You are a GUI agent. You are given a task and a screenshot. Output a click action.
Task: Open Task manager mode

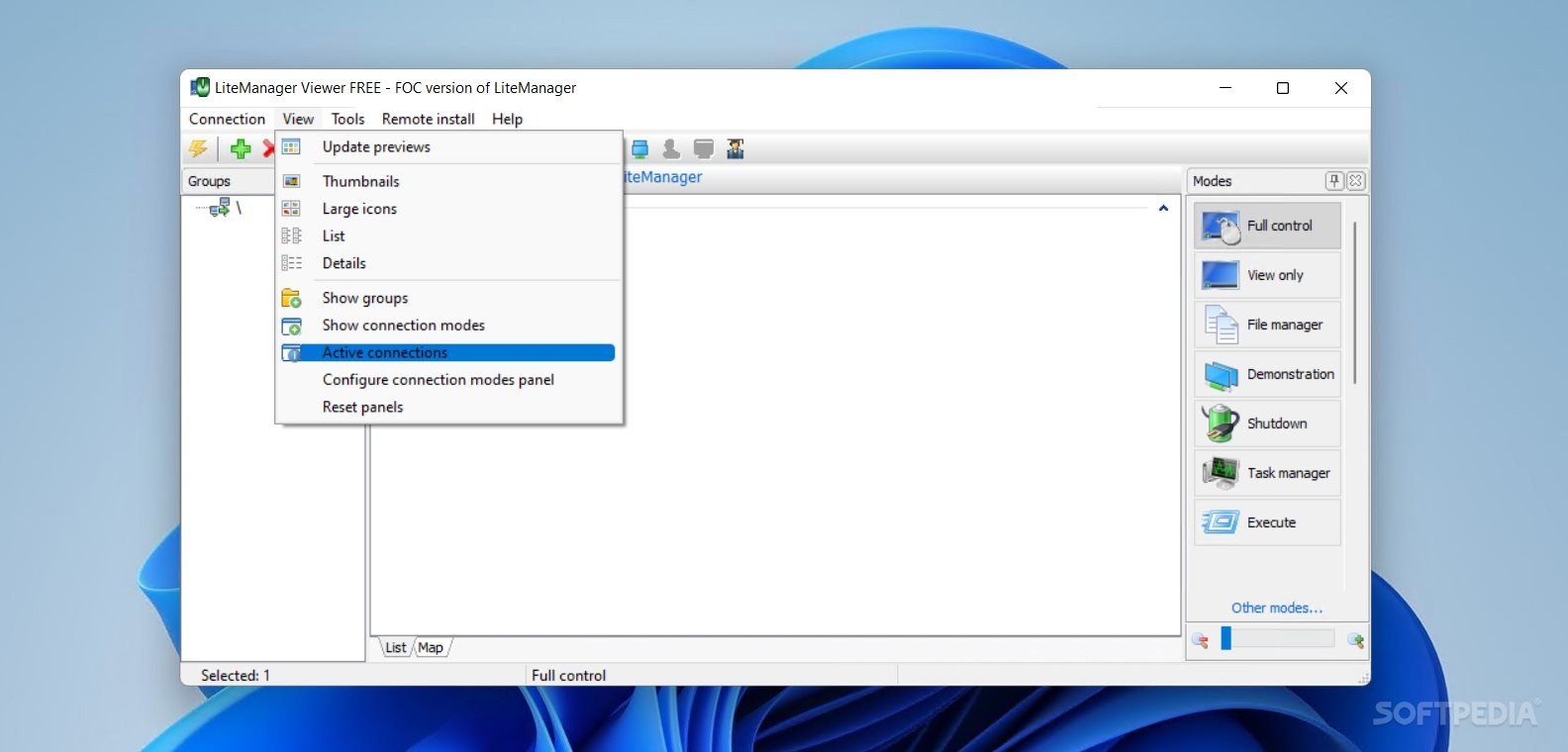click(1267, 473)
